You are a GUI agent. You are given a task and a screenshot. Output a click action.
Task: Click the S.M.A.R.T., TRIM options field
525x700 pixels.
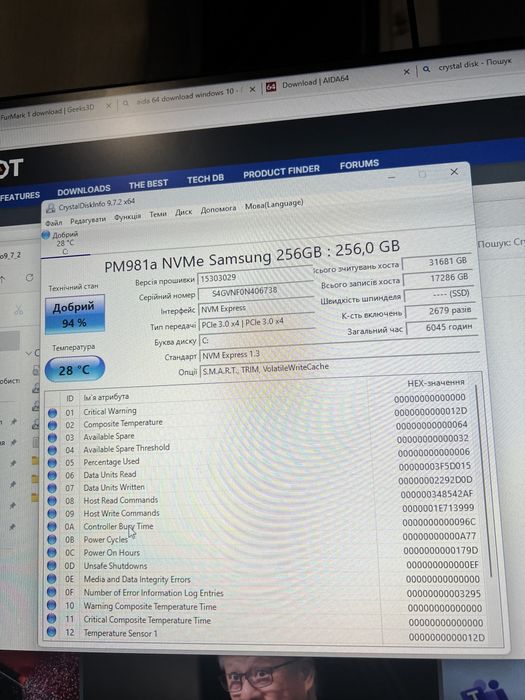(341, 369)
